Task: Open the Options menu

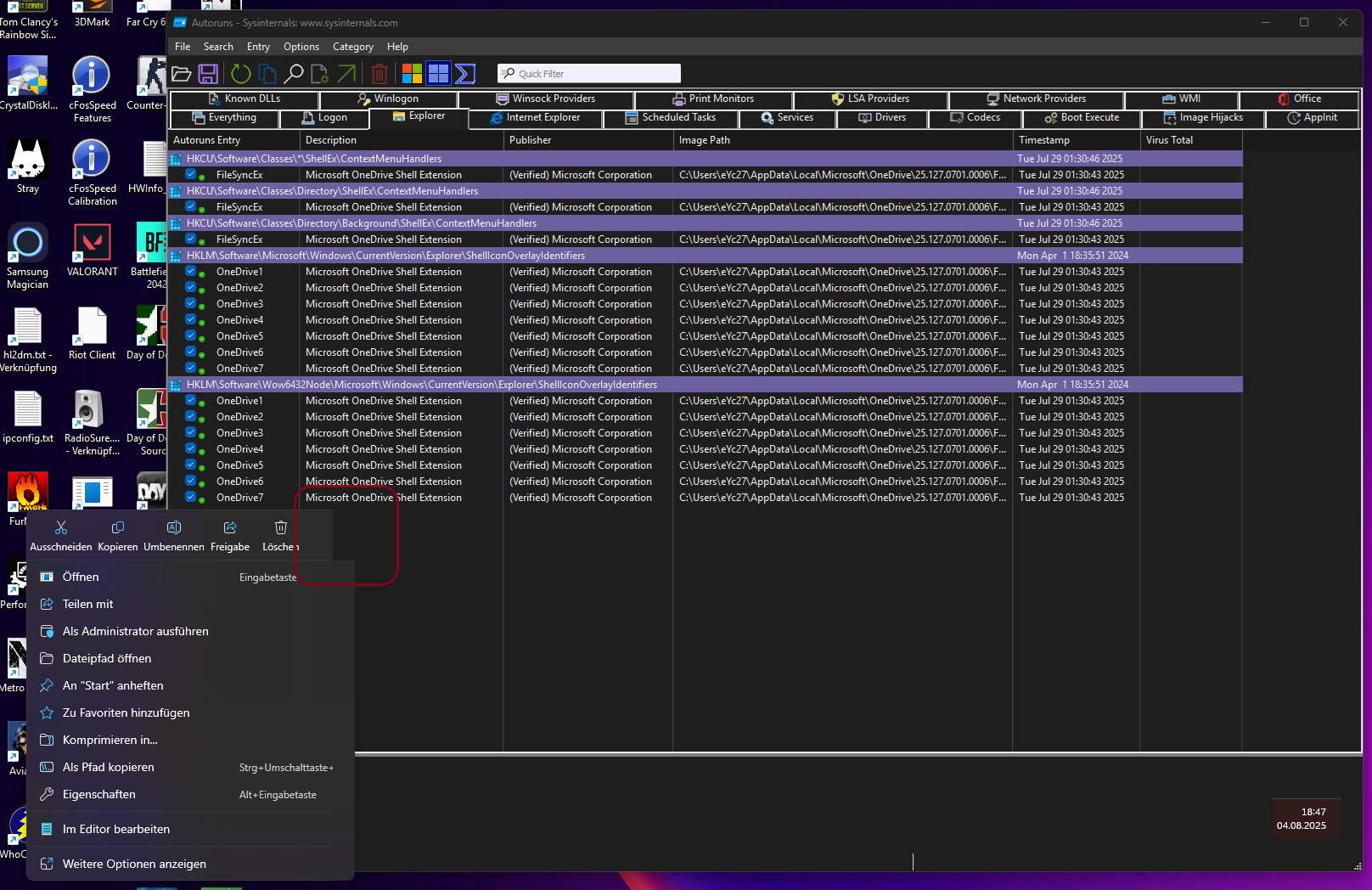Action: [301, 47]
